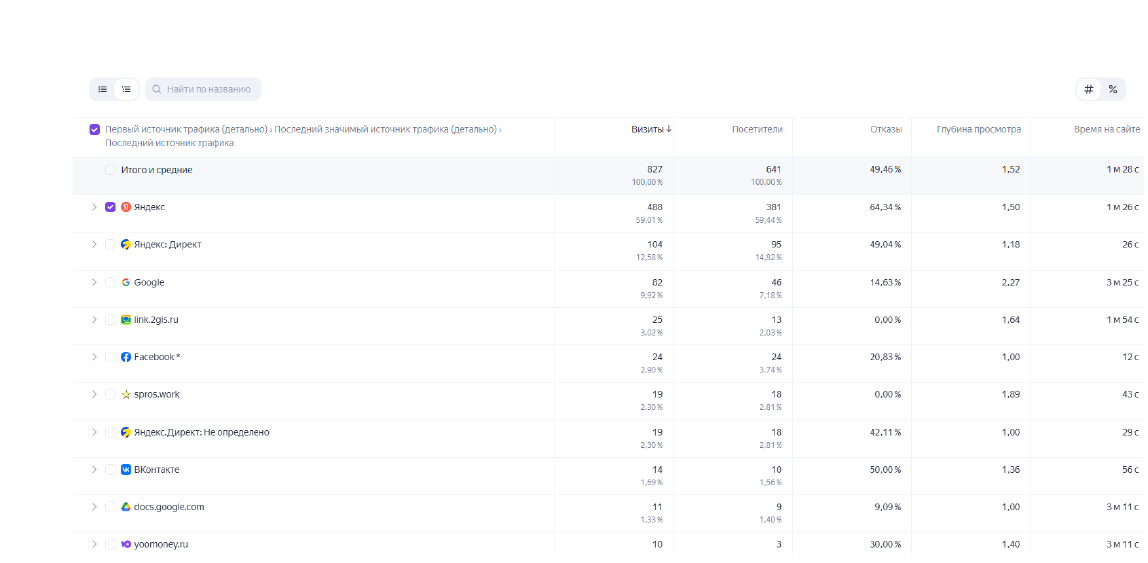Click the link.2gis.ru row name

point(158,320)
